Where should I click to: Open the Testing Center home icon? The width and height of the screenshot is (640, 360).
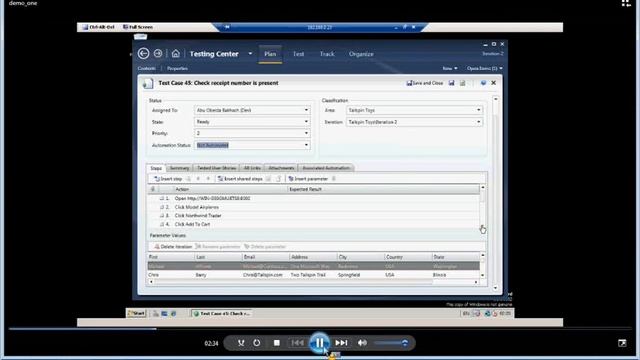point(176,53)
